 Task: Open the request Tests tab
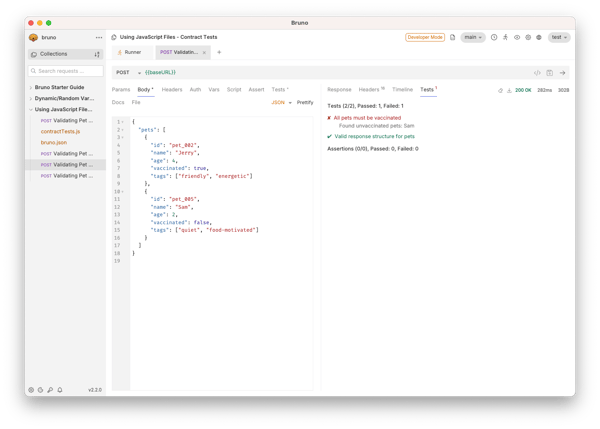click(x=280, y=90)
